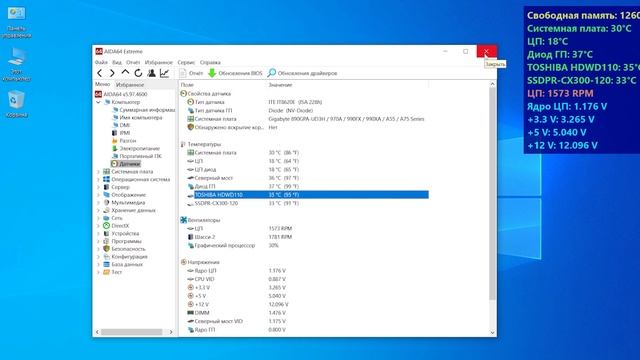This screenshot has width=640, height=360.
Task: Select the Этот компьютер desktop icon
Action: click(x=16, y=64)
